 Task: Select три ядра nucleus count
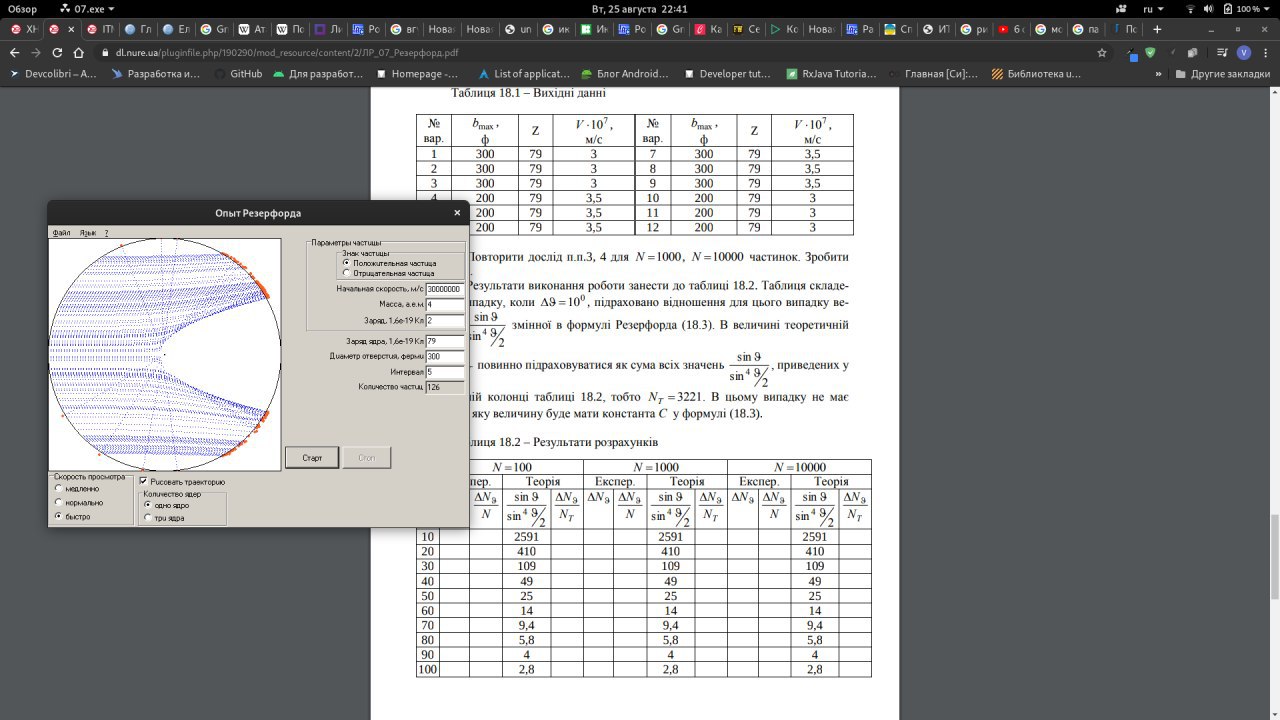tap(164, 518)
